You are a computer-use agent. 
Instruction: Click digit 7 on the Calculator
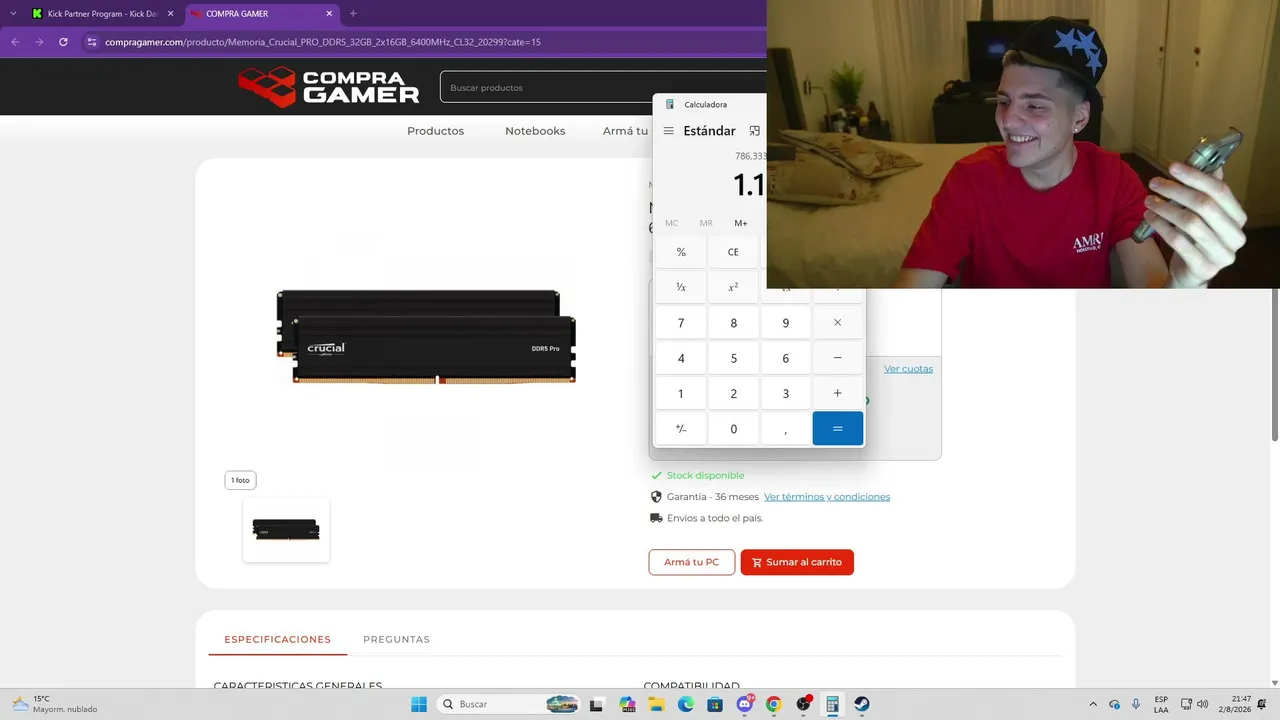click(x=681, y=323)
